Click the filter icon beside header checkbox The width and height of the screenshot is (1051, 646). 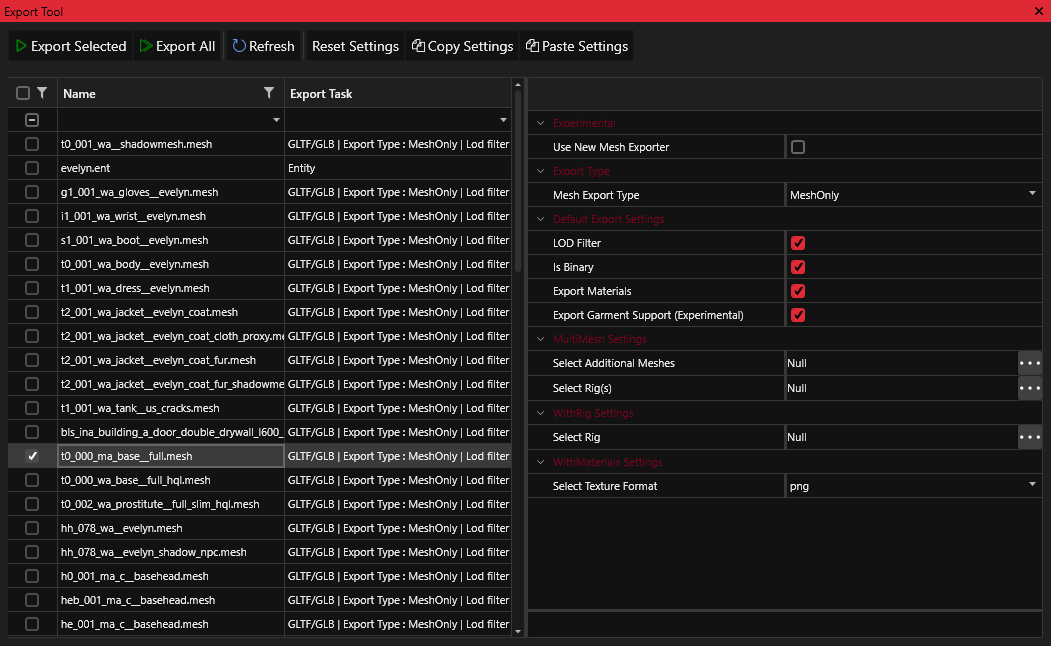point(42,93)
